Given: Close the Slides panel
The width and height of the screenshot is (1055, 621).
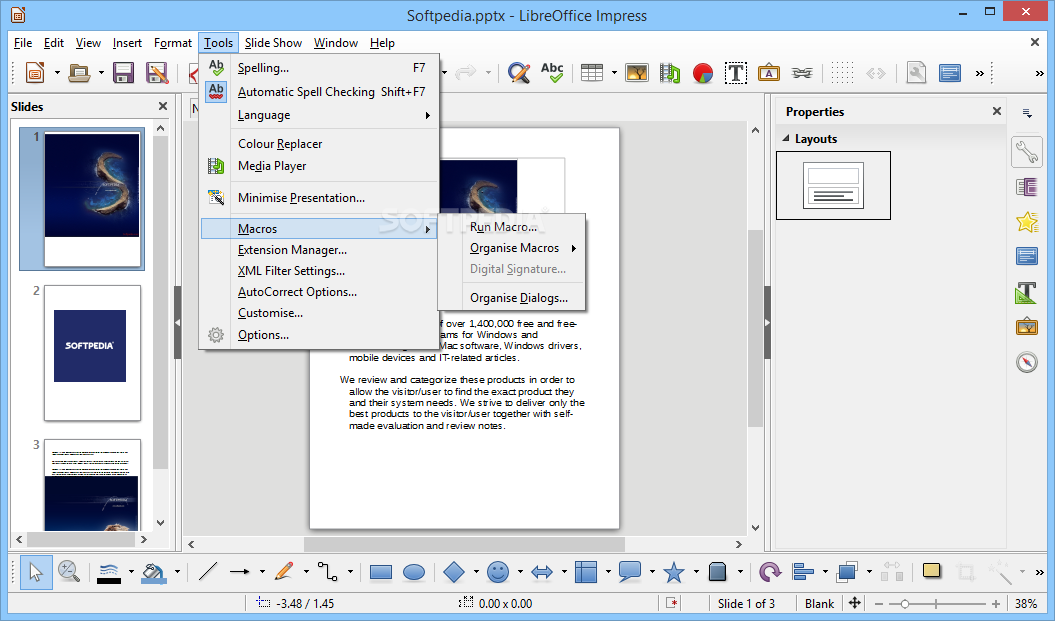Looking at the screenshot, I should tap(163, 106).
